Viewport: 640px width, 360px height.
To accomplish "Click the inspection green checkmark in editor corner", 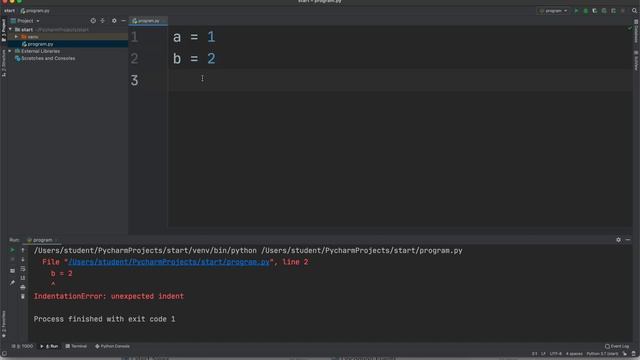I will click(x=629, y=28).
